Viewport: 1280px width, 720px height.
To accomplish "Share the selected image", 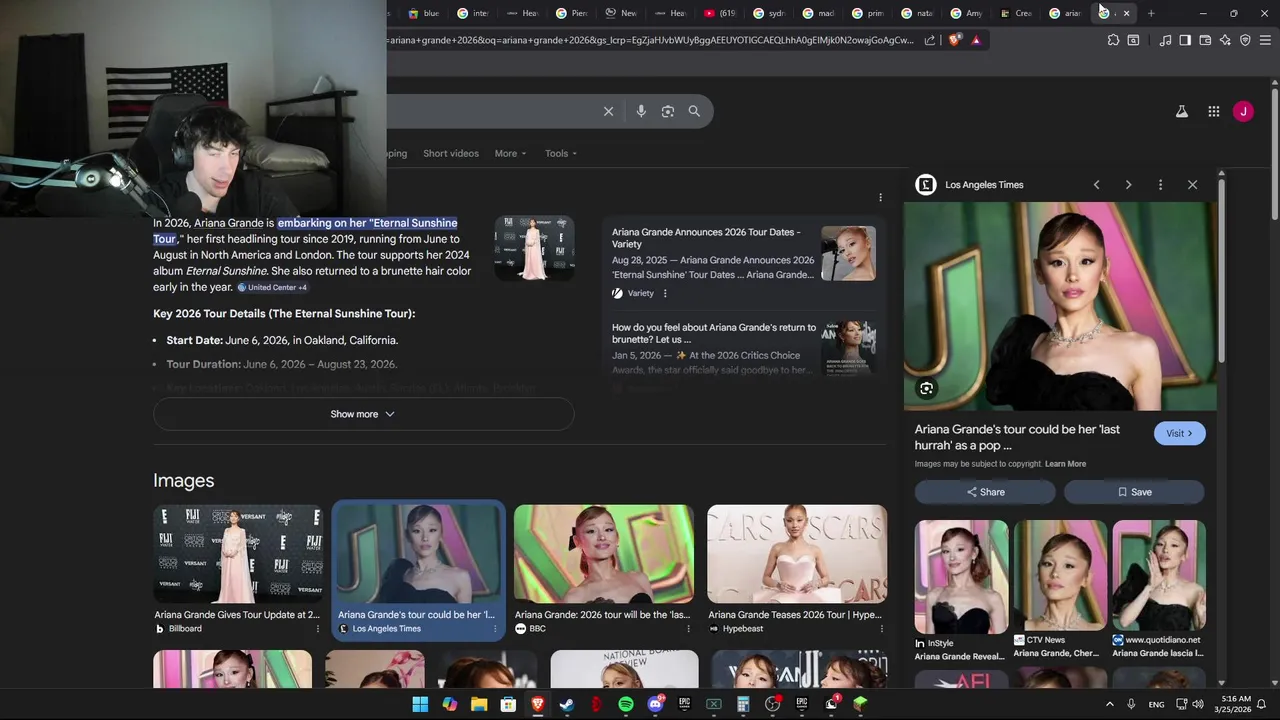I will (985, 492).
